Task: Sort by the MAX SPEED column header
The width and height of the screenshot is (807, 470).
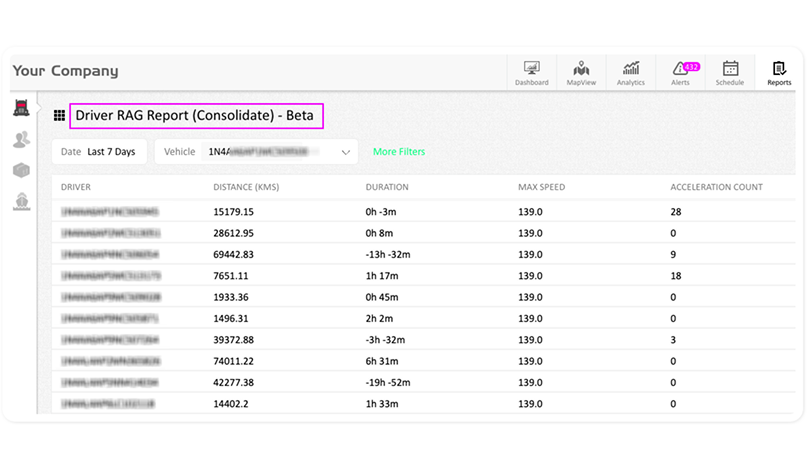Action: click(x=543, y=187)
